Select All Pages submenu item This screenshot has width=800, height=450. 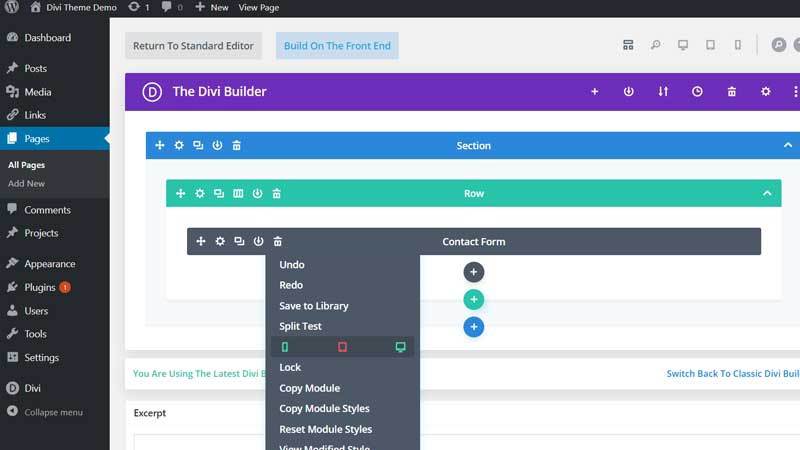[27, 165]
